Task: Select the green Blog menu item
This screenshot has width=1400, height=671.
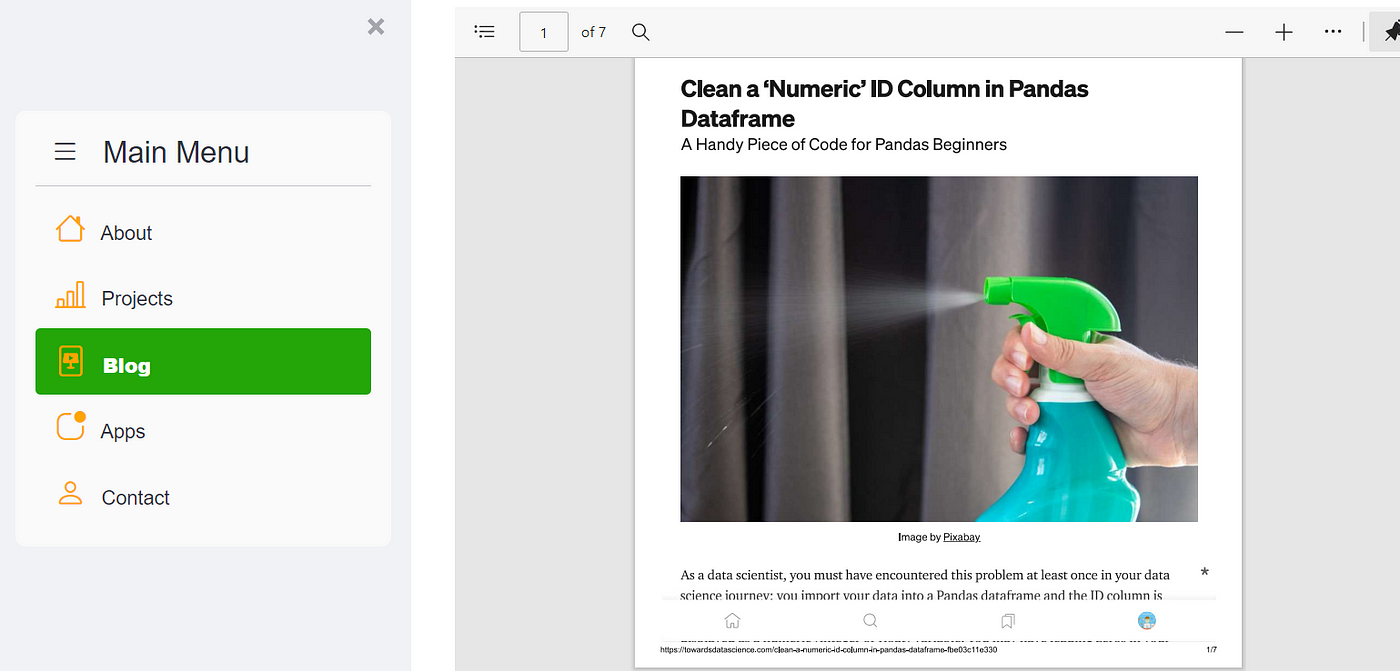Action: [x=203, y=361]
